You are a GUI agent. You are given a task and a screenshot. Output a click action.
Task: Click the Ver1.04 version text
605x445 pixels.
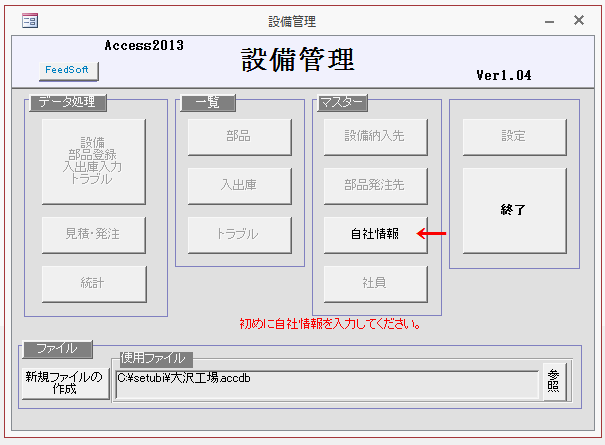(x=504, y=75)
